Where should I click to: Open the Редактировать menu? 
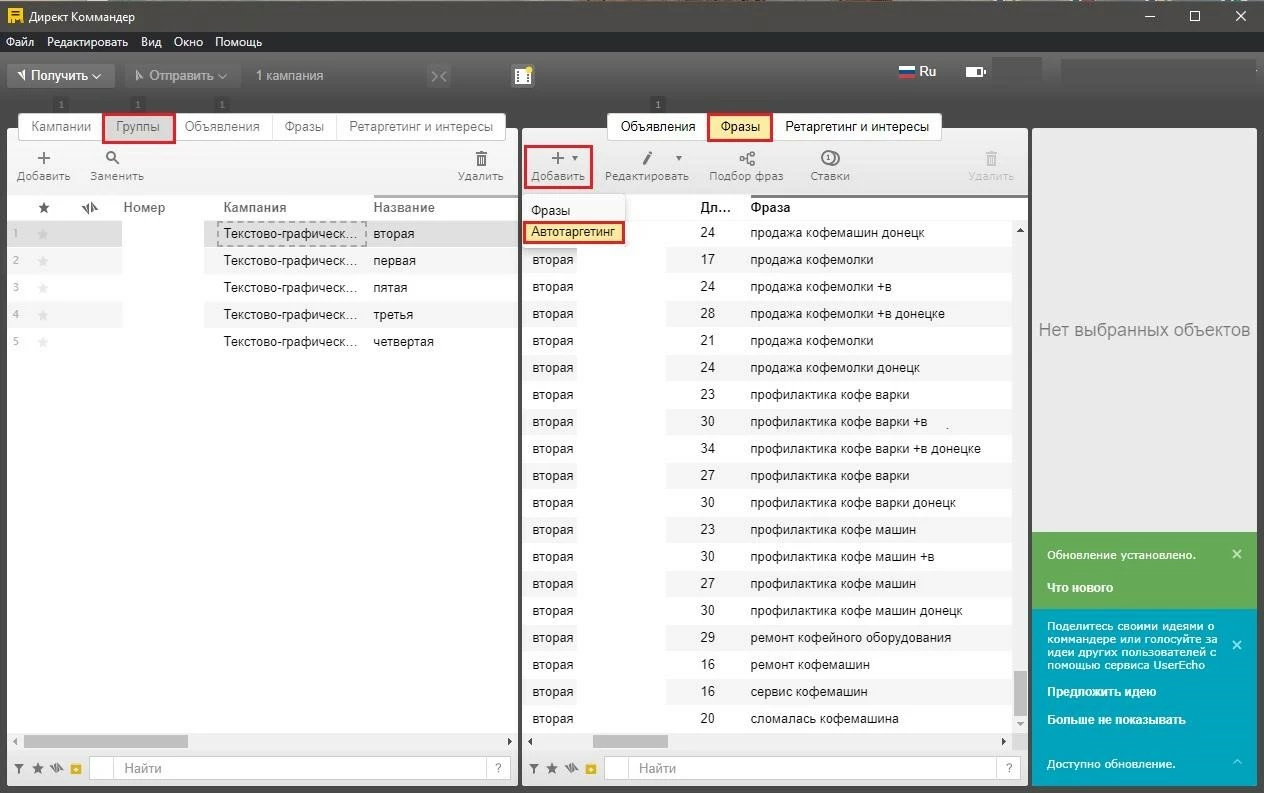pos(87,42)
